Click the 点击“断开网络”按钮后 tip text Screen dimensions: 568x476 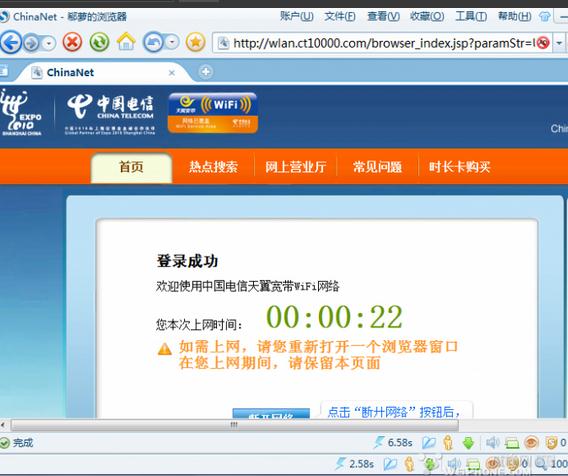coord(393,412)
